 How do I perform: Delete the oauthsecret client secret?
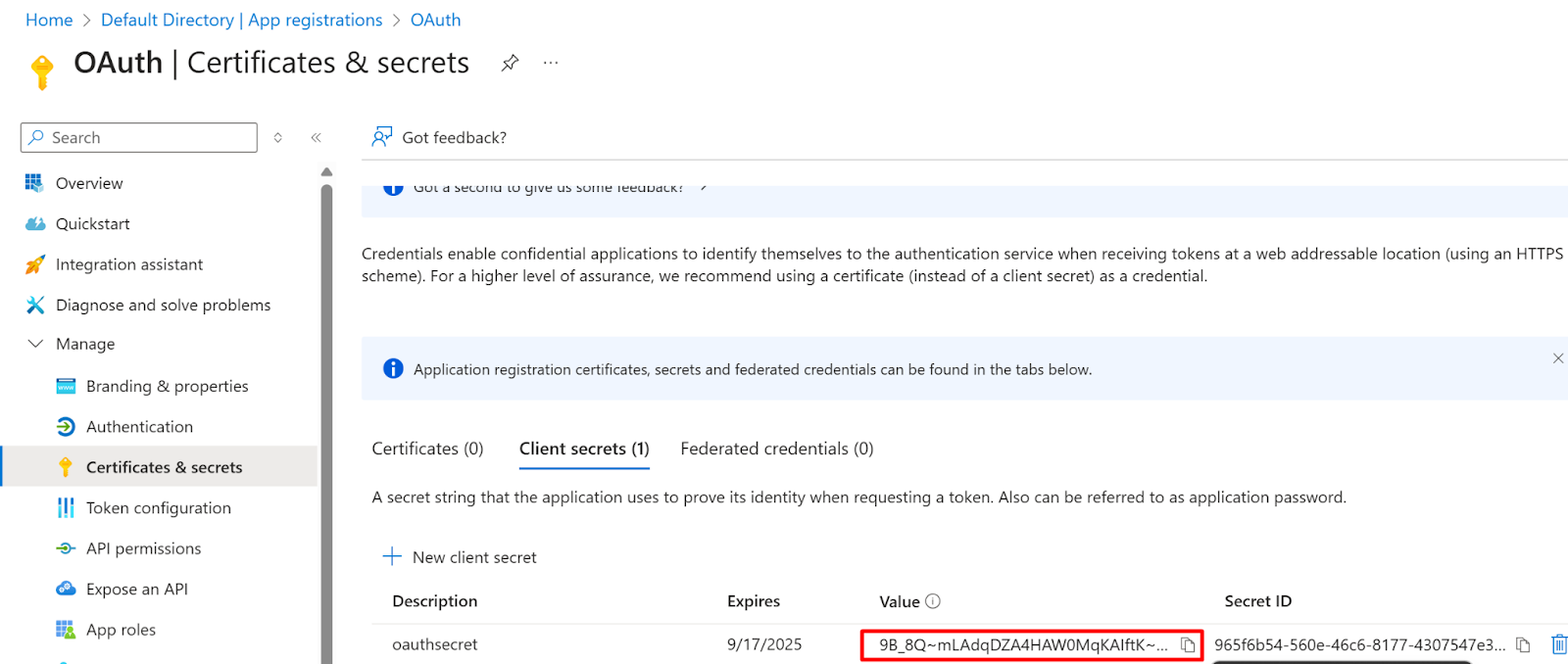(1559, 644)
